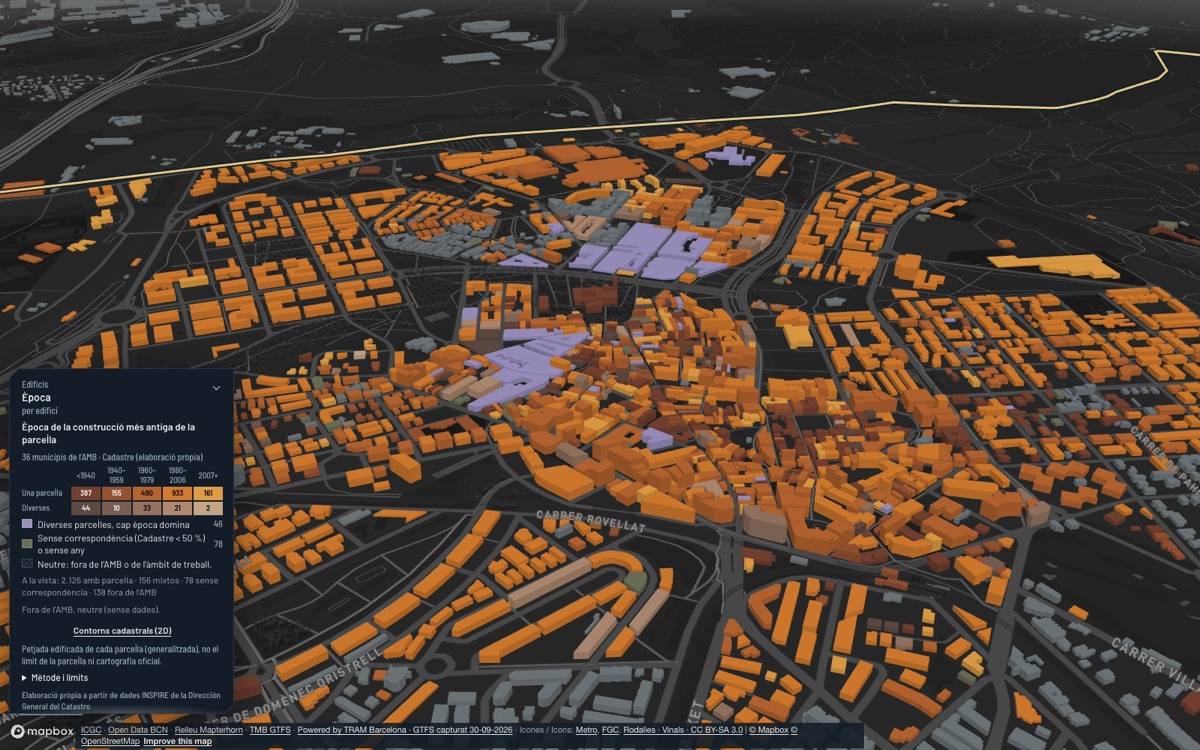Image resolution: width=1200 pixels, height=750 pixels.
Task: Click the '21' Diverses 1980-2006 swatch
Action: [x=177, y=508]
